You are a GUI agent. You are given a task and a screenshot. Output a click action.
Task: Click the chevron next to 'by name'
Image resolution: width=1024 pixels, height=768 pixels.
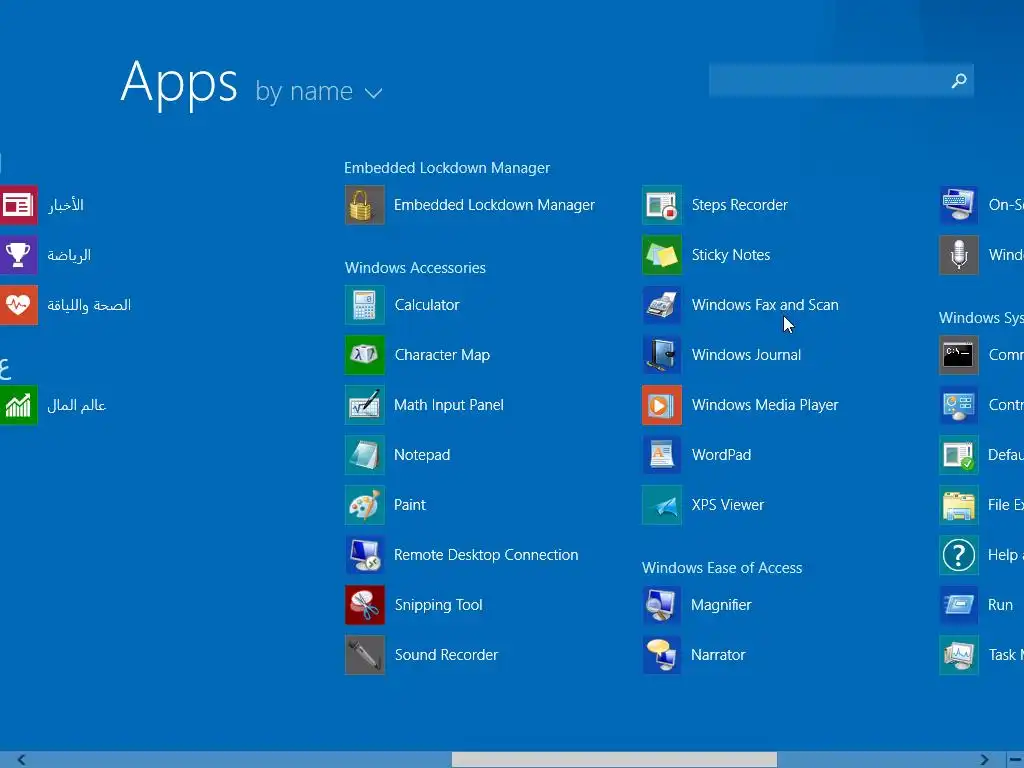(x=374, y=93)
